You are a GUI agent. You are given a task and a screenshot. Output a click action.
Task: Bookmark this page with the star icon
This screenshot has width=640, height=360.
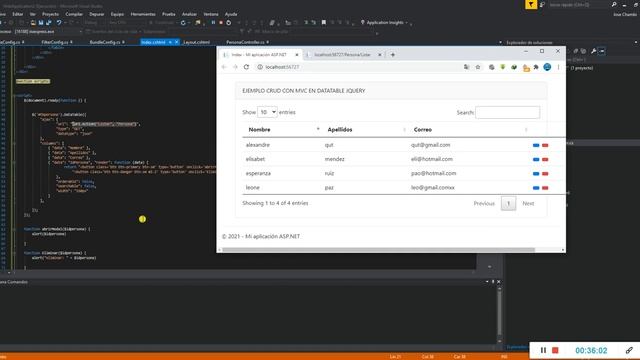(478, 67)
